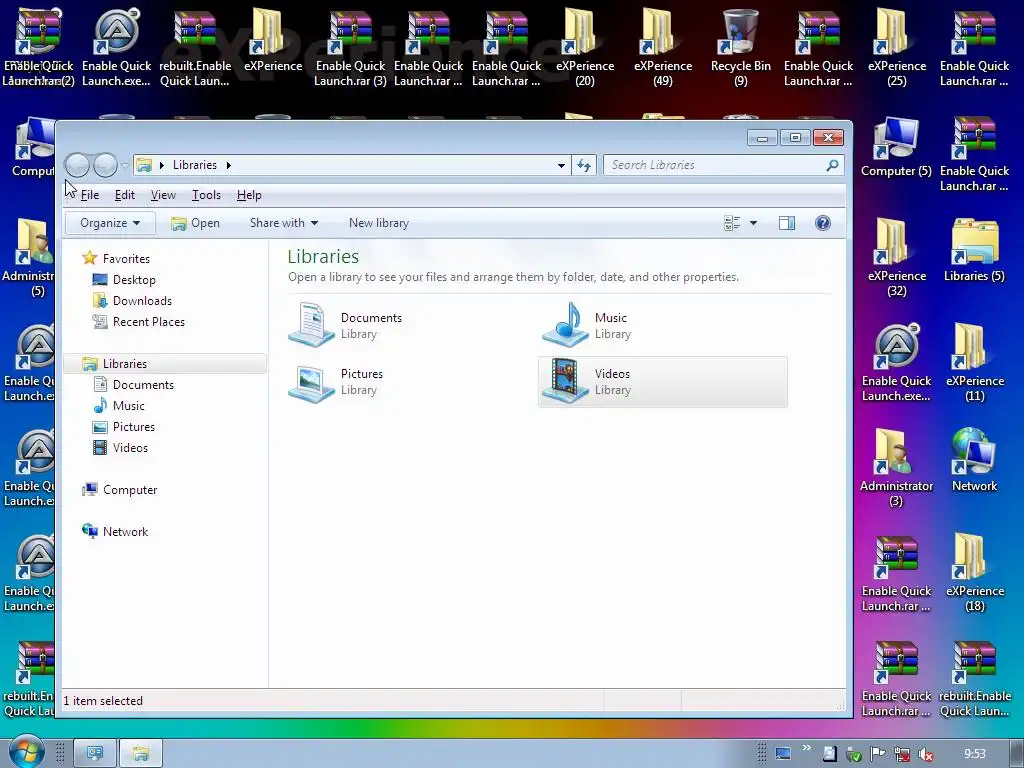The image size is (1024, 768).
Task: Select Favorites in navigation pane
Action: point(126,259)
